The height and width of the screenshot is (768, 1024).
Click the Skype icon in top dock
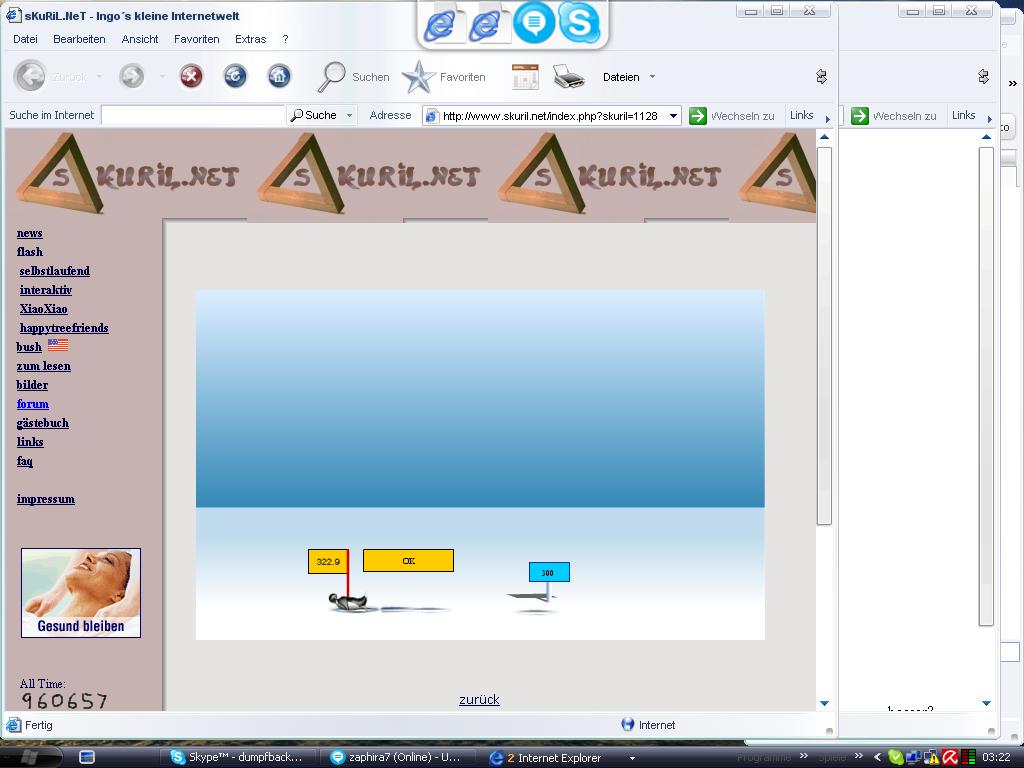click(578, 23)
